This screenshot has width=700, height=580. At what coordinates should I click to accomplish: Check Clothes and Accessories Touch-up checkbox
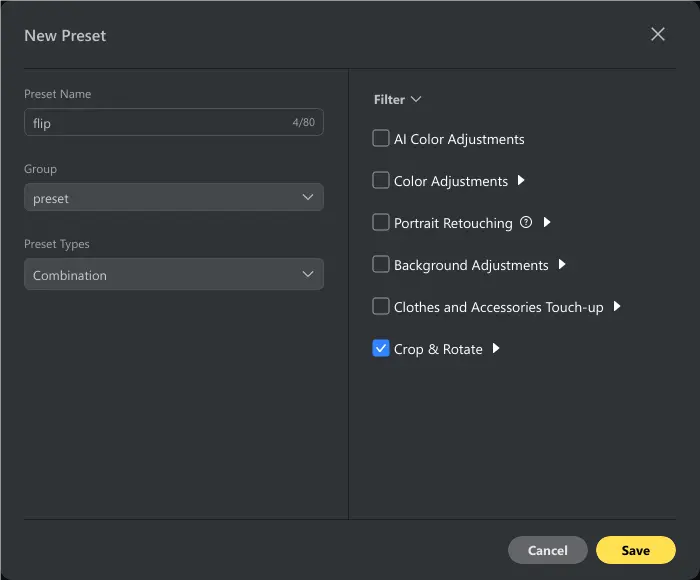381,306
